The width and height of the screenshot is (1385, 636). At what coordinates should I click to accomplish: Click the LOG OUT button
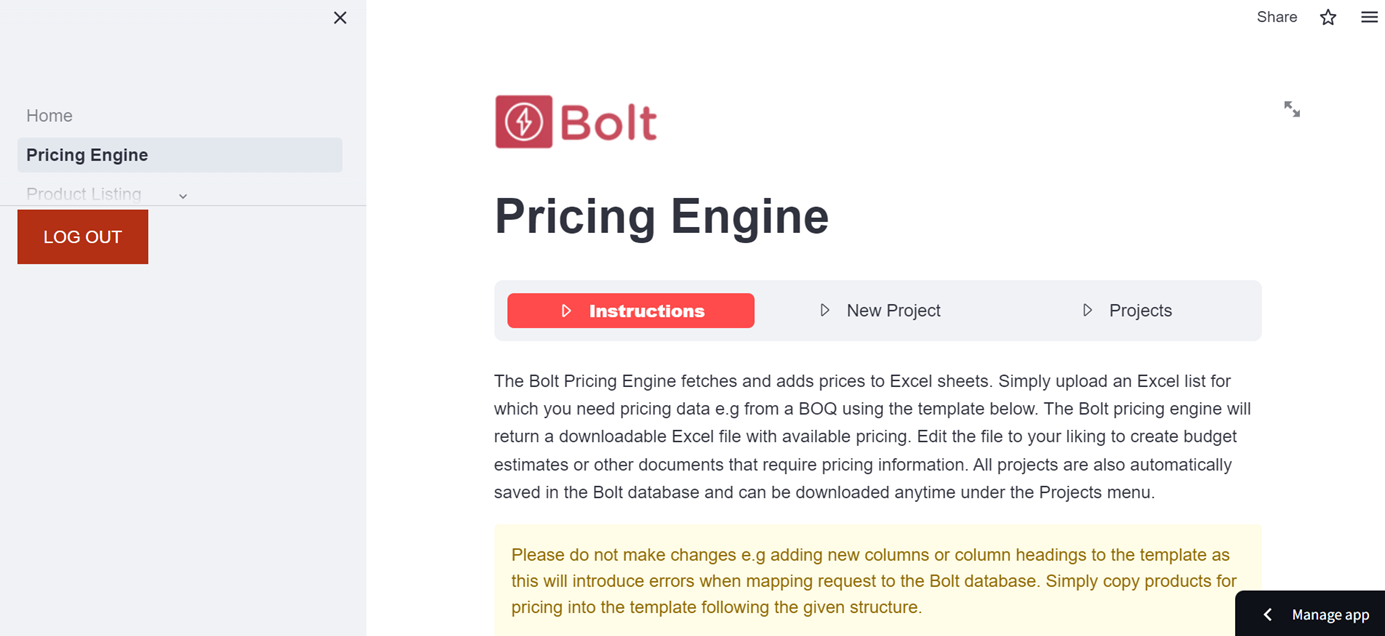[x=82, y=236]
